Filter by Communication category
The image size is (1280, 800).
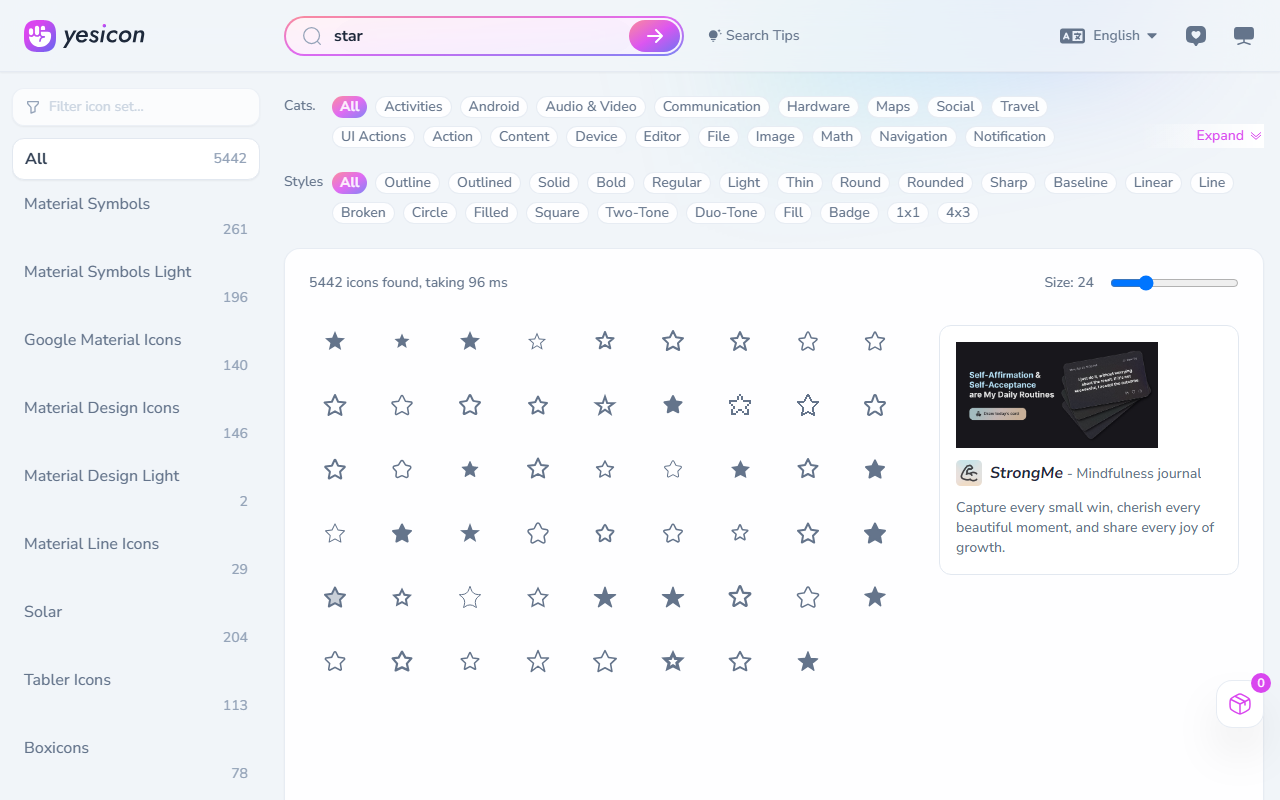(712, 107)
